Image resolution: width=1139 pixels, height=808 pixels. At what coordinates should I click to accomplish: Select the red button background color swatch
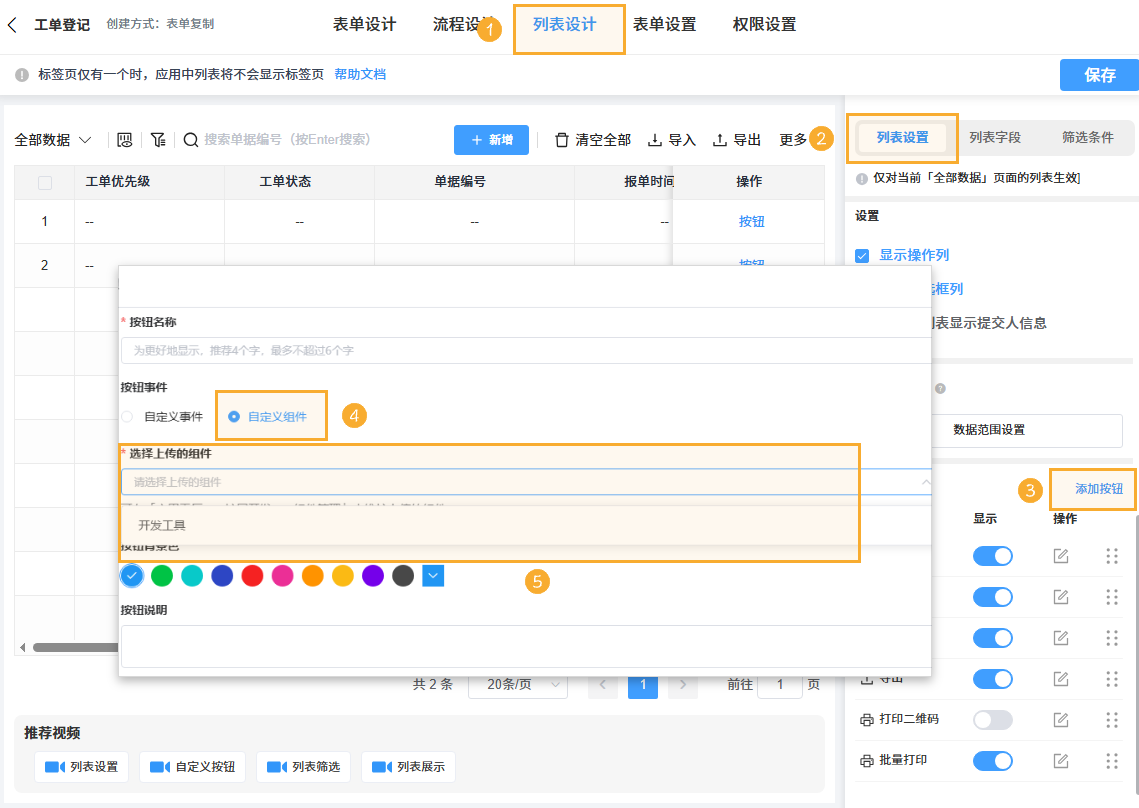click(252, 576)
